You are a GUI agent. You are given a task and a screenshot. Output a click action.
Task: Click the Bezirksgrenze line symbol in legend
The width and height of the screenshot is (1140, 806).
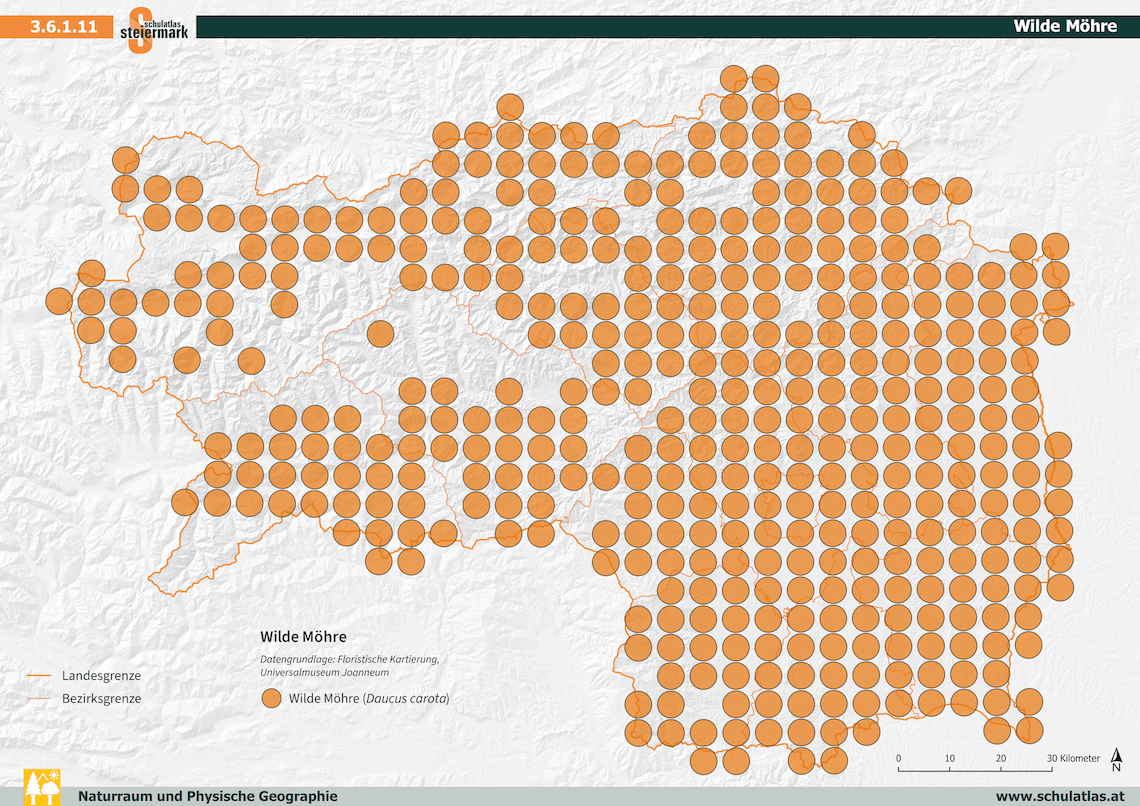pos(37,698)
